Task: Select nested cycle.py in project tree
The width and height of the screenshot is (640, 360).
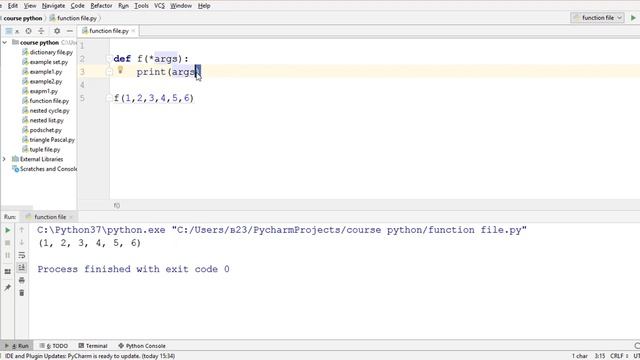Action: [46, 111]
